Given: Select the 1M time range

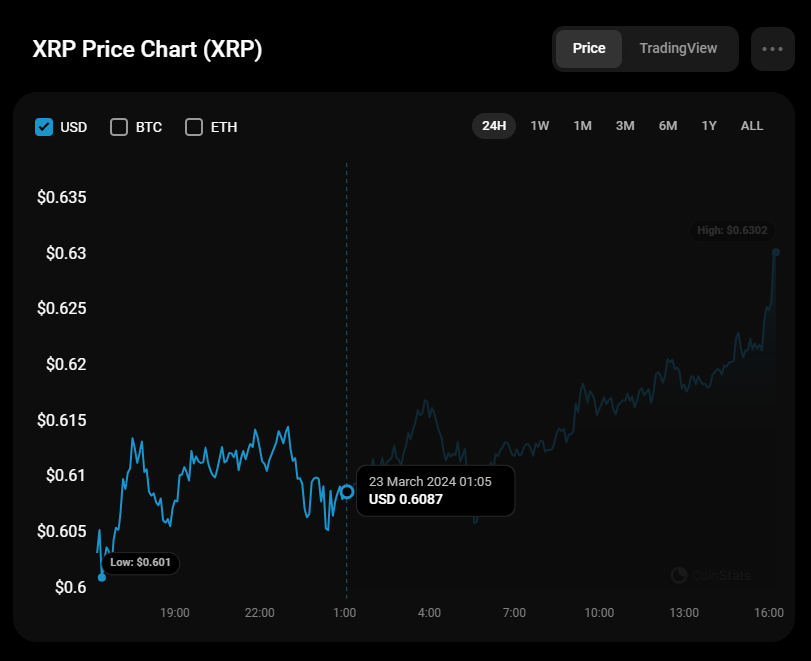Looking at the screenshot, I should point(582,126).
